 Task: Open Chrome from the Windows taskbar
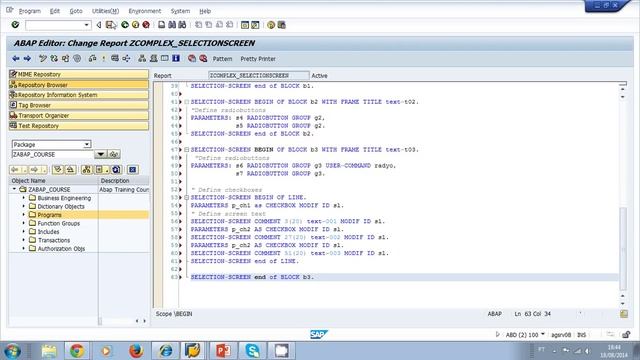pos(77,351)
